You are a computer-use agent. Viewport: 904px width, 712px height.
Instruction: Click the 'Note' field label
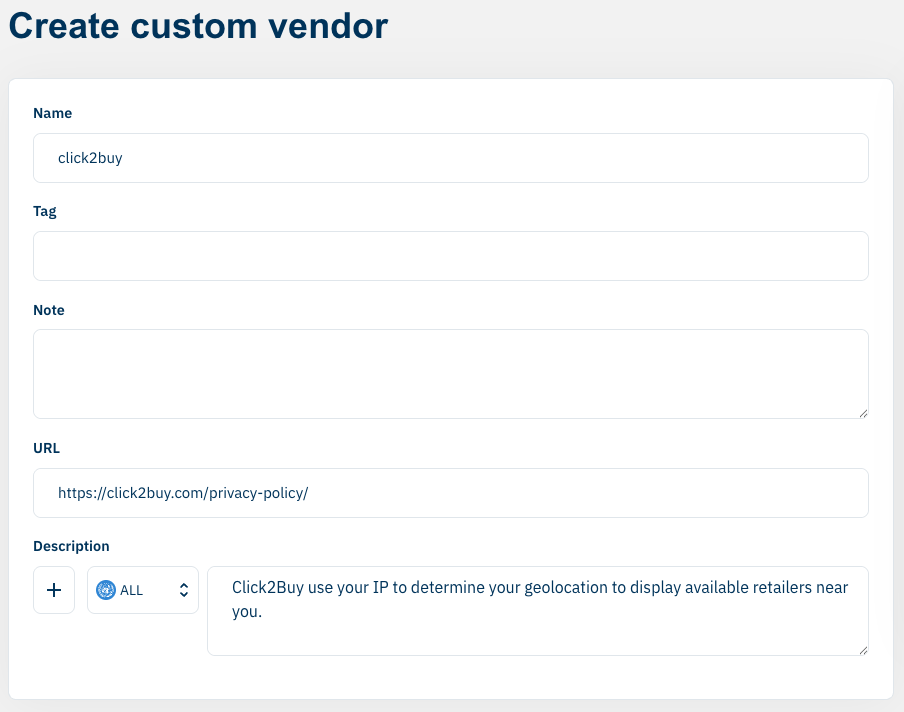(x=49, y=310)
